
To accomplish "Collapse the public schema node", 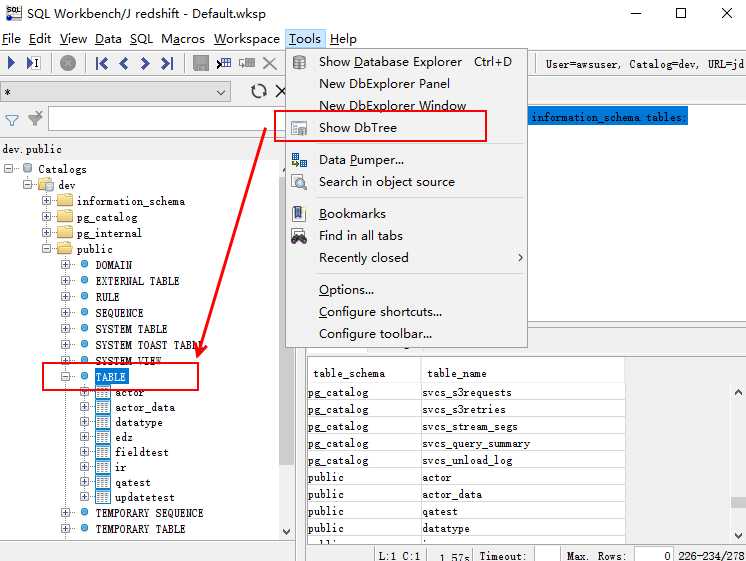I will (x=46, y=248).
